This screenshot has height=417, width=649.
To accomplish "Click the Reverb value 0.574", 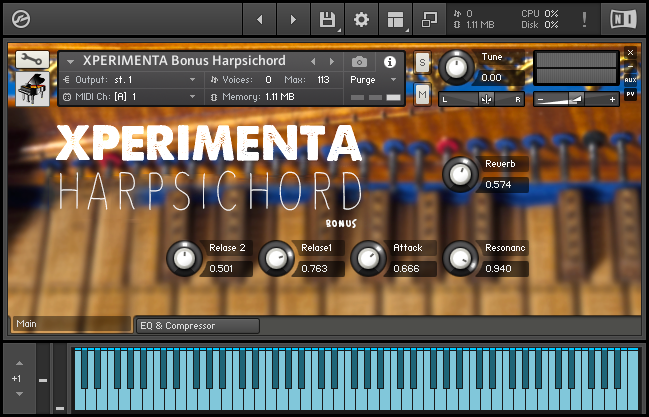I will coord(498,185).
